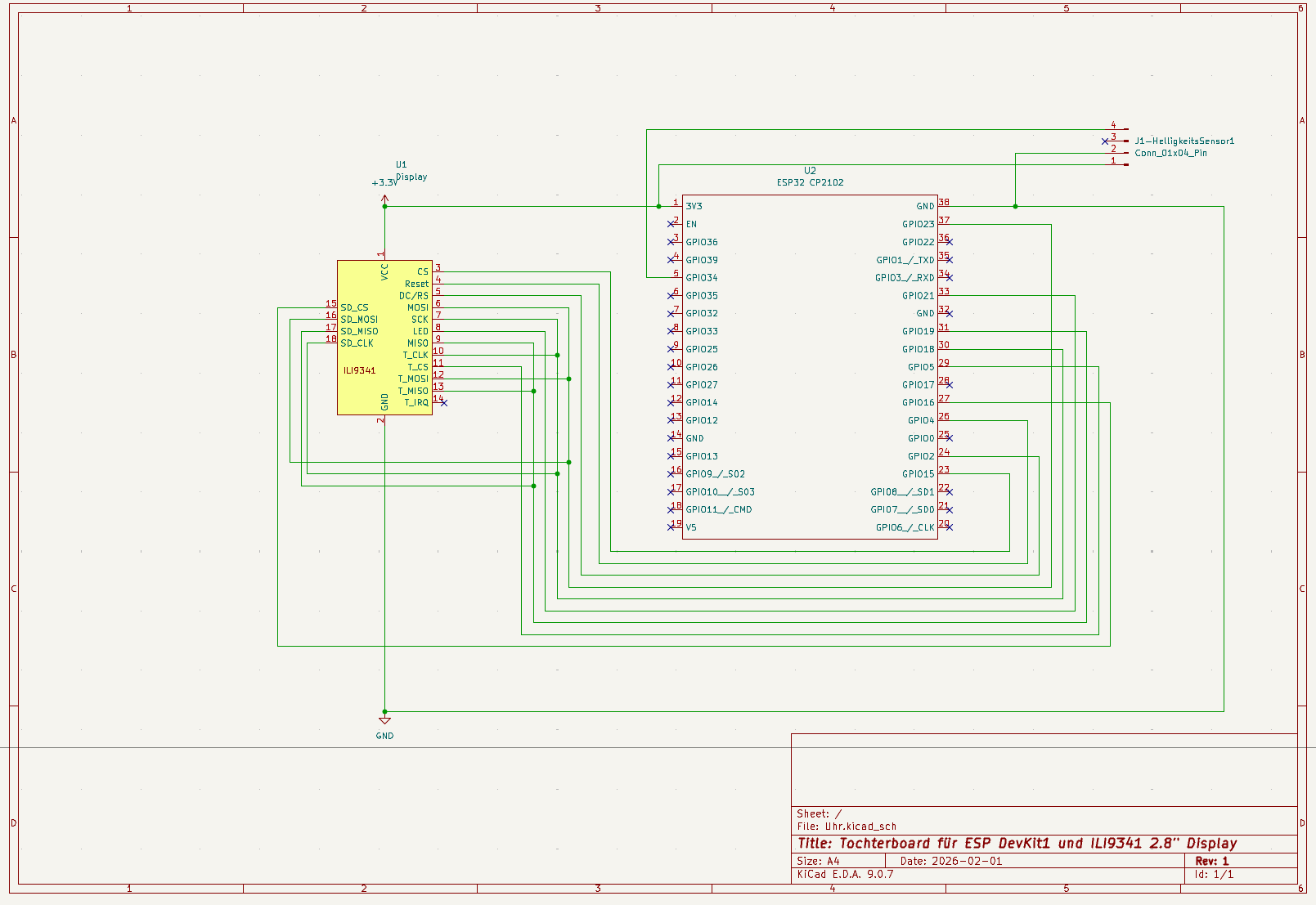The width and height of the screenshot is (1316, 905).
Task: Select the no-connect X on the V5 pin
Action: click(x=671, y=527)
